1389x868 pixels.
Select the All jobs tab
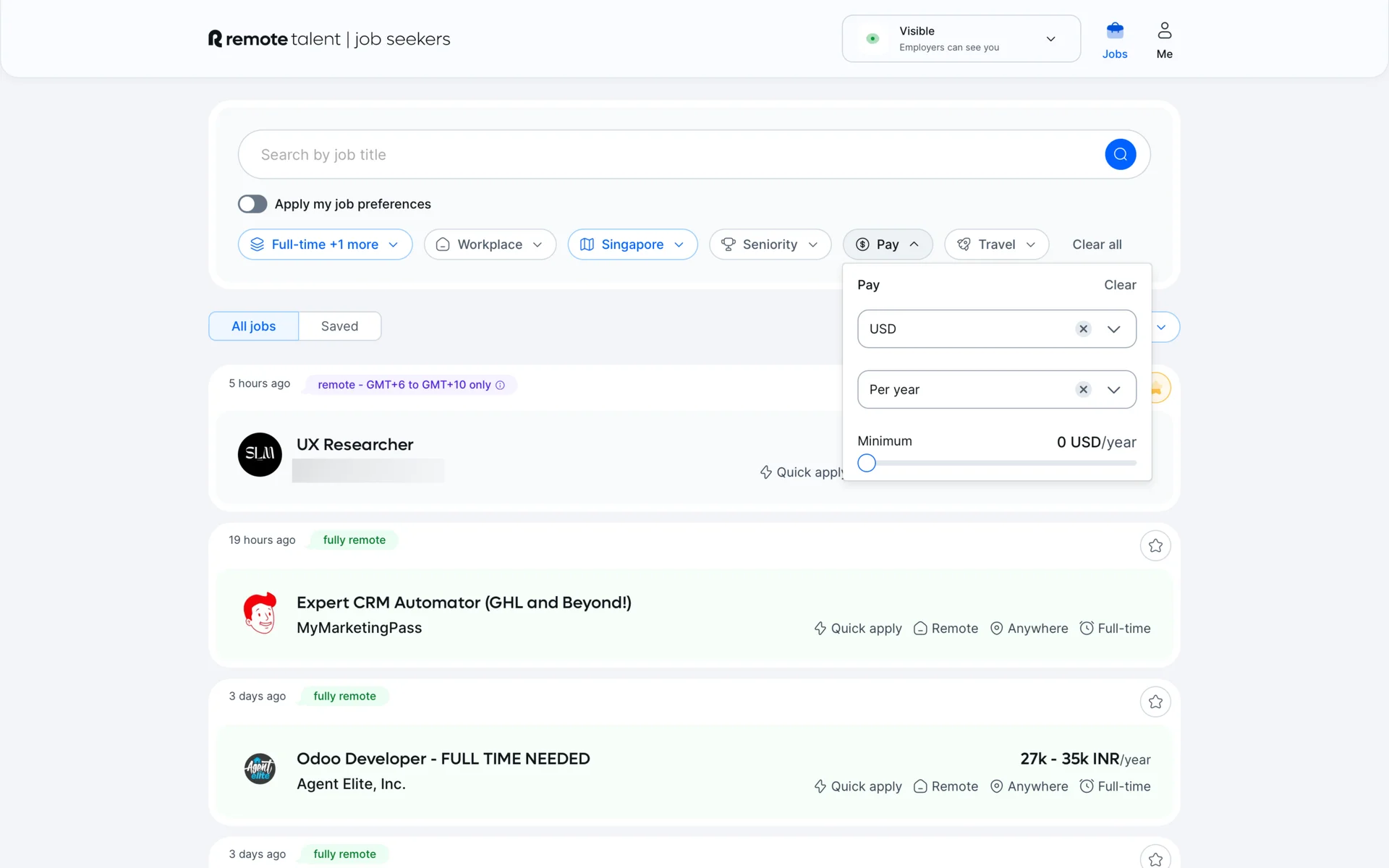[x=253, y=326]
